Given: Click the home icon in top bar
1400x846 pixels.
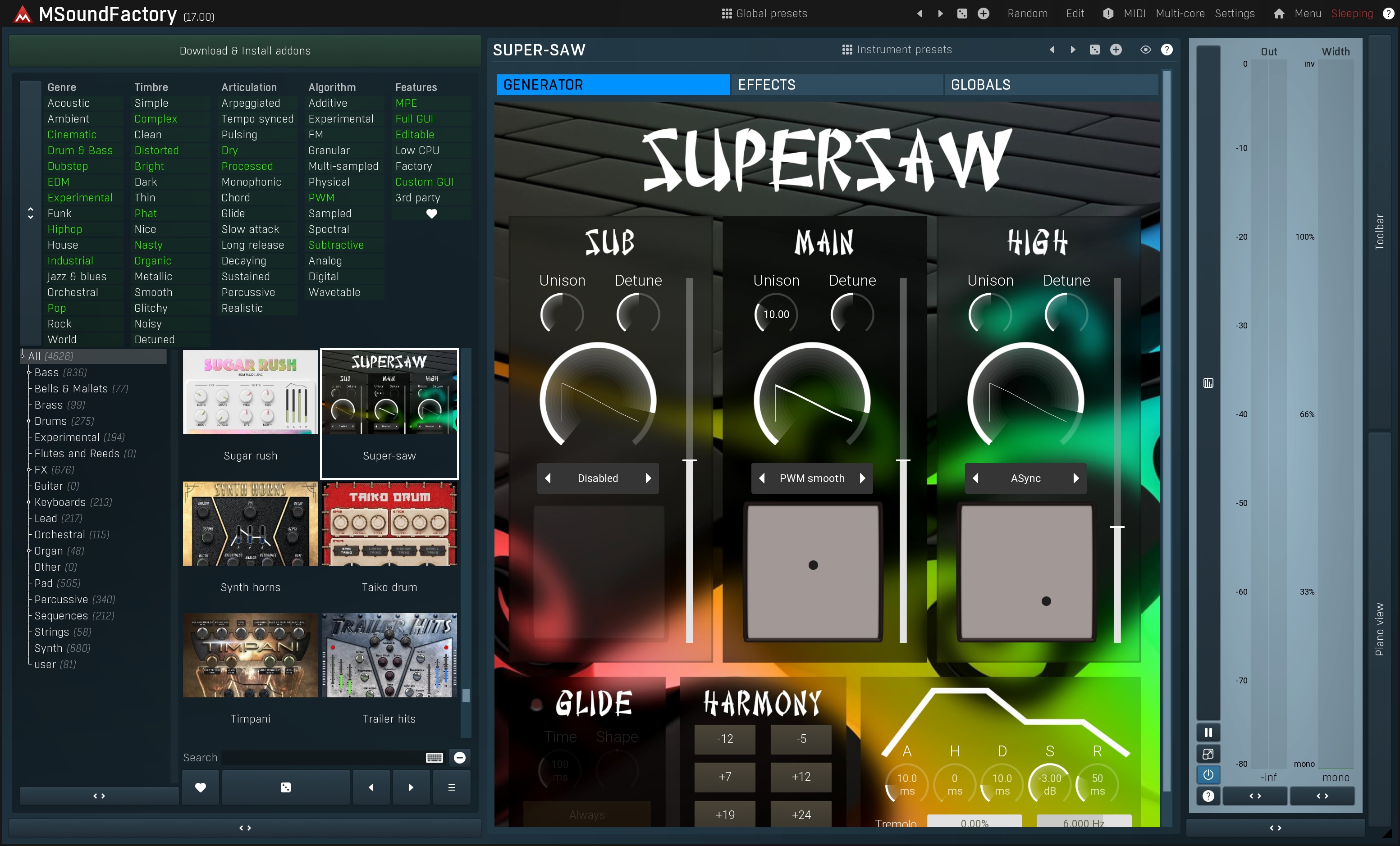Looking at the screenshot, I should pyautogui.click(x=1278, y=13).
